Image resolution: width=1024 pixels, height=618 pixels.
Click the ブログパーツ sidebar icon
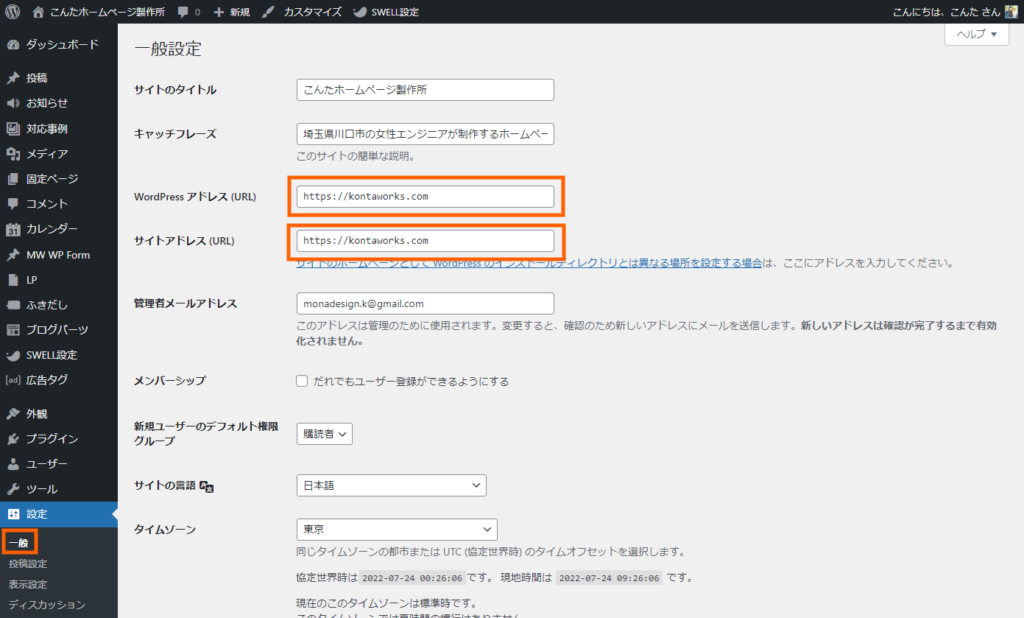[13, 330]
